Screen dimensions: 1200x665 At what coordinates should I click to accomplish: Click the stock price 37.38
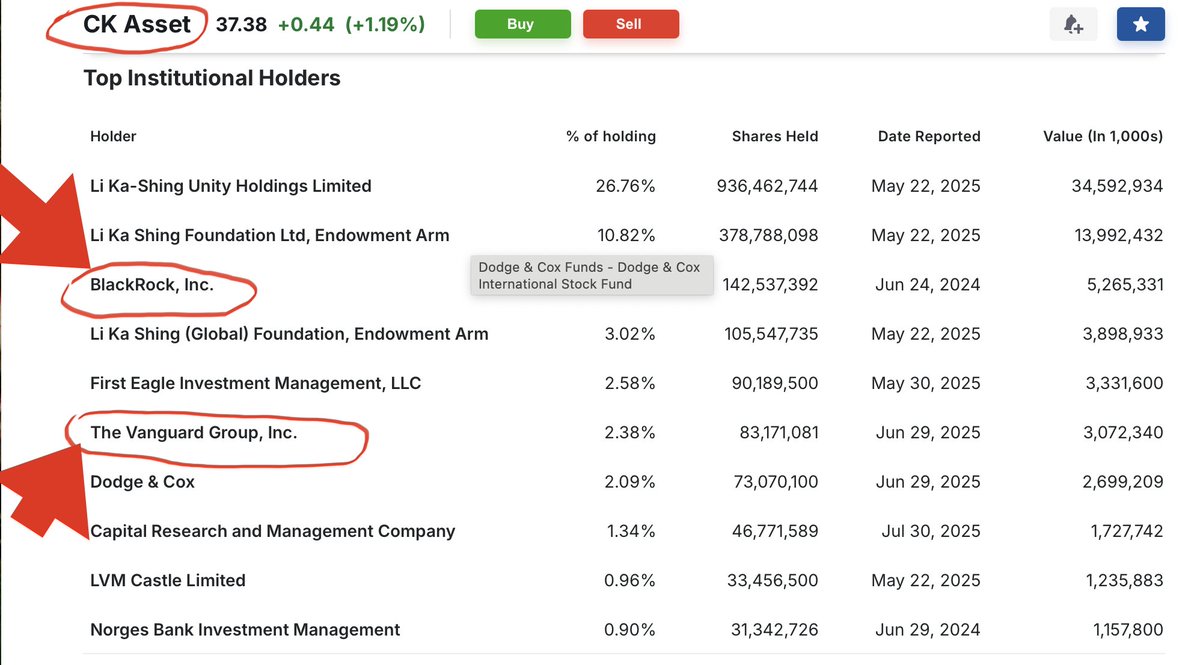pyautogui.click(x=242, y=24)
